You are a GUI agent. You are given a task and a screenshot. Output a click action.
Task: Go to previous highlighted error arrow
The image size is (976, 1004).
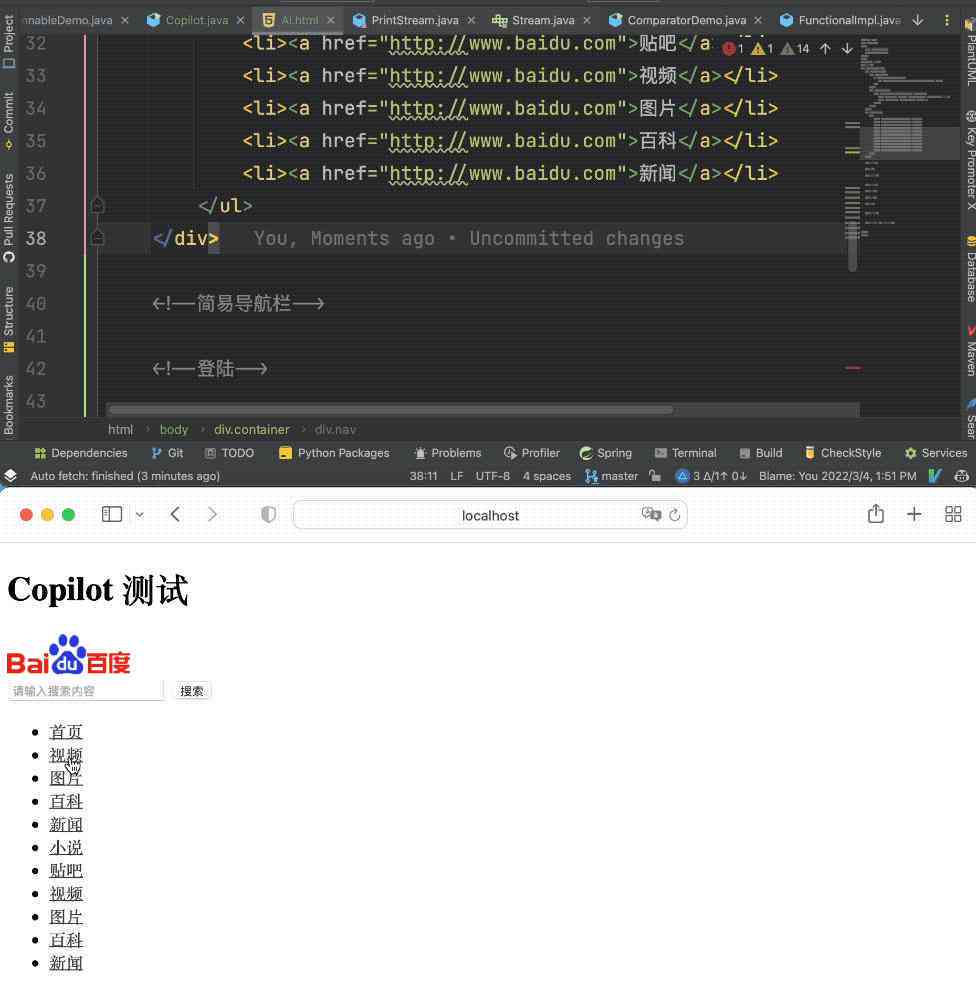825,48
